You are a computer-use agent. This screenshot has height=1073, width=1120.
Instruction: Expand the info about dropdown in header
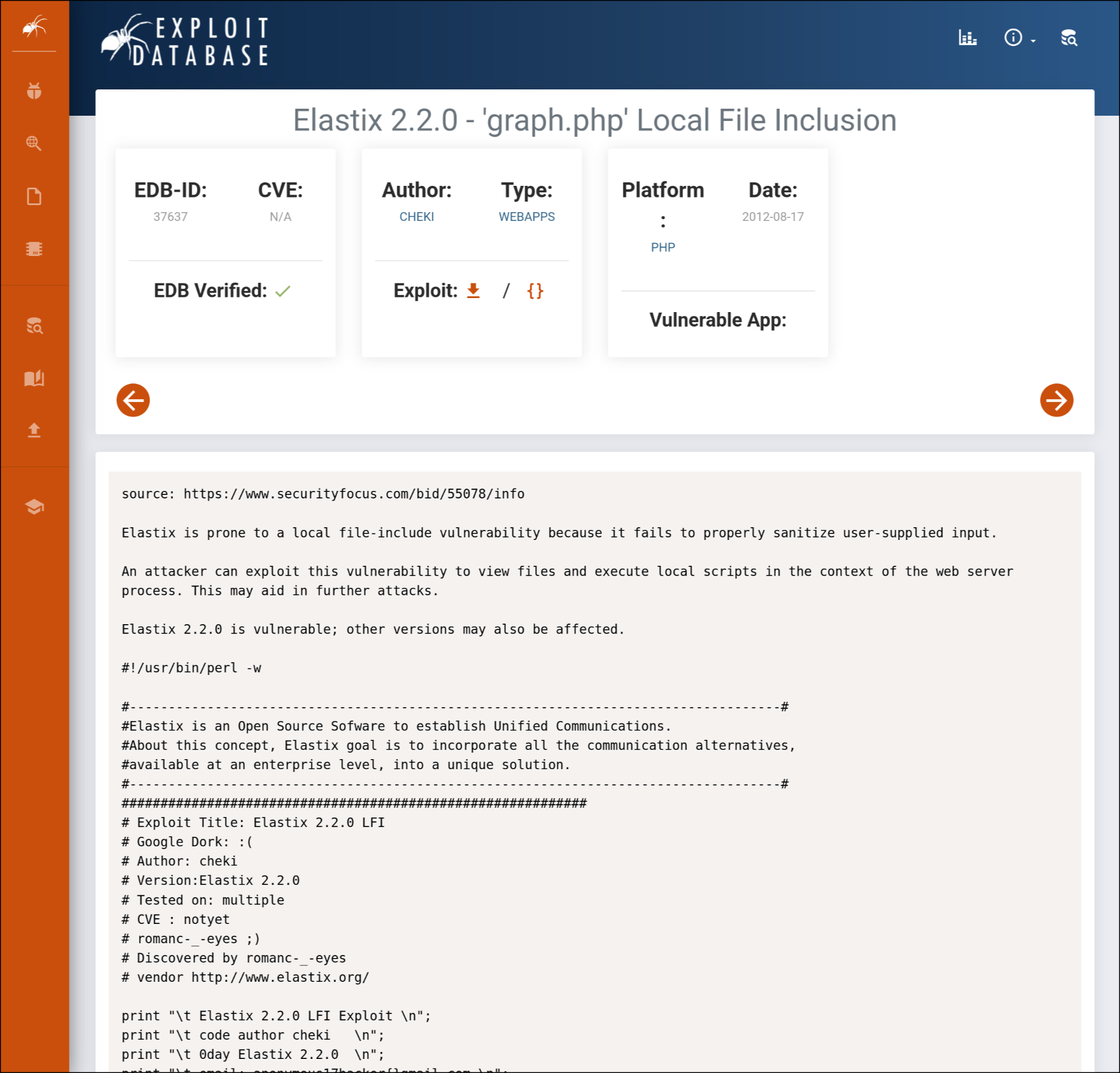(x=1020, y=38)
